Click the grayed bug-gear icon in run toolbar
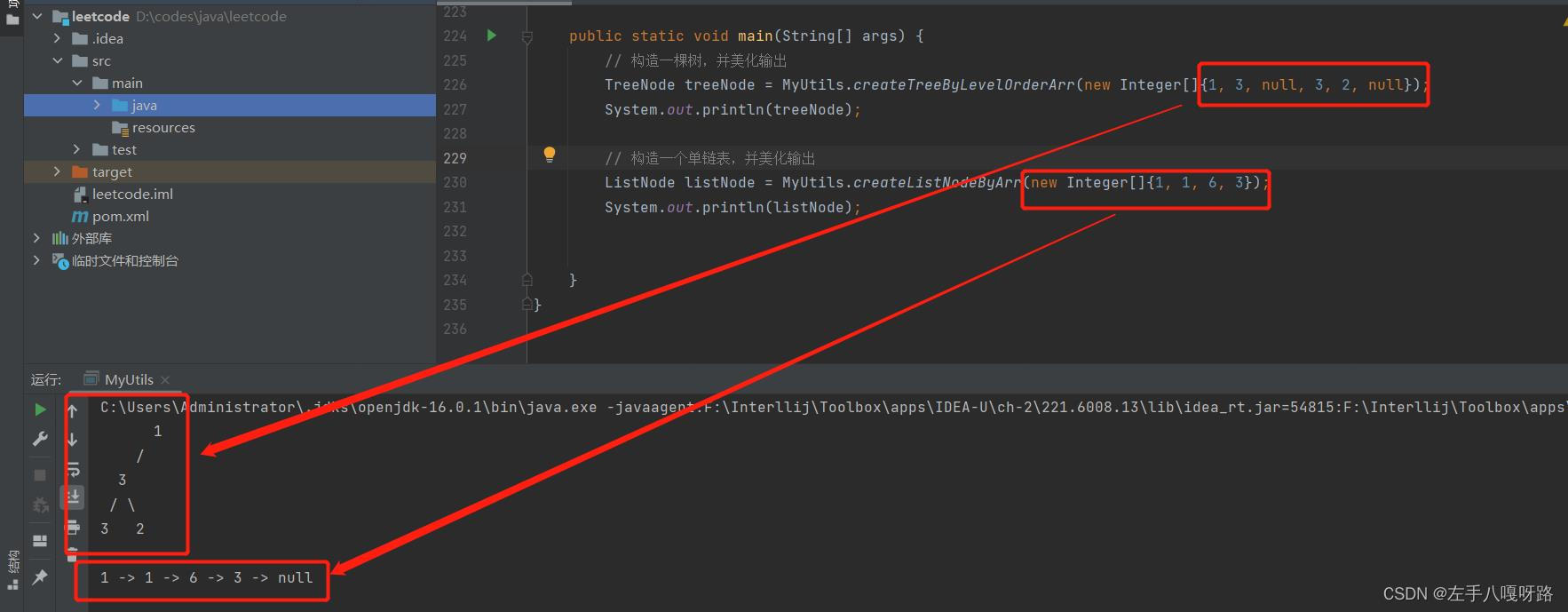This screenshot has height=612, width=1568. (x=40, y=505)
